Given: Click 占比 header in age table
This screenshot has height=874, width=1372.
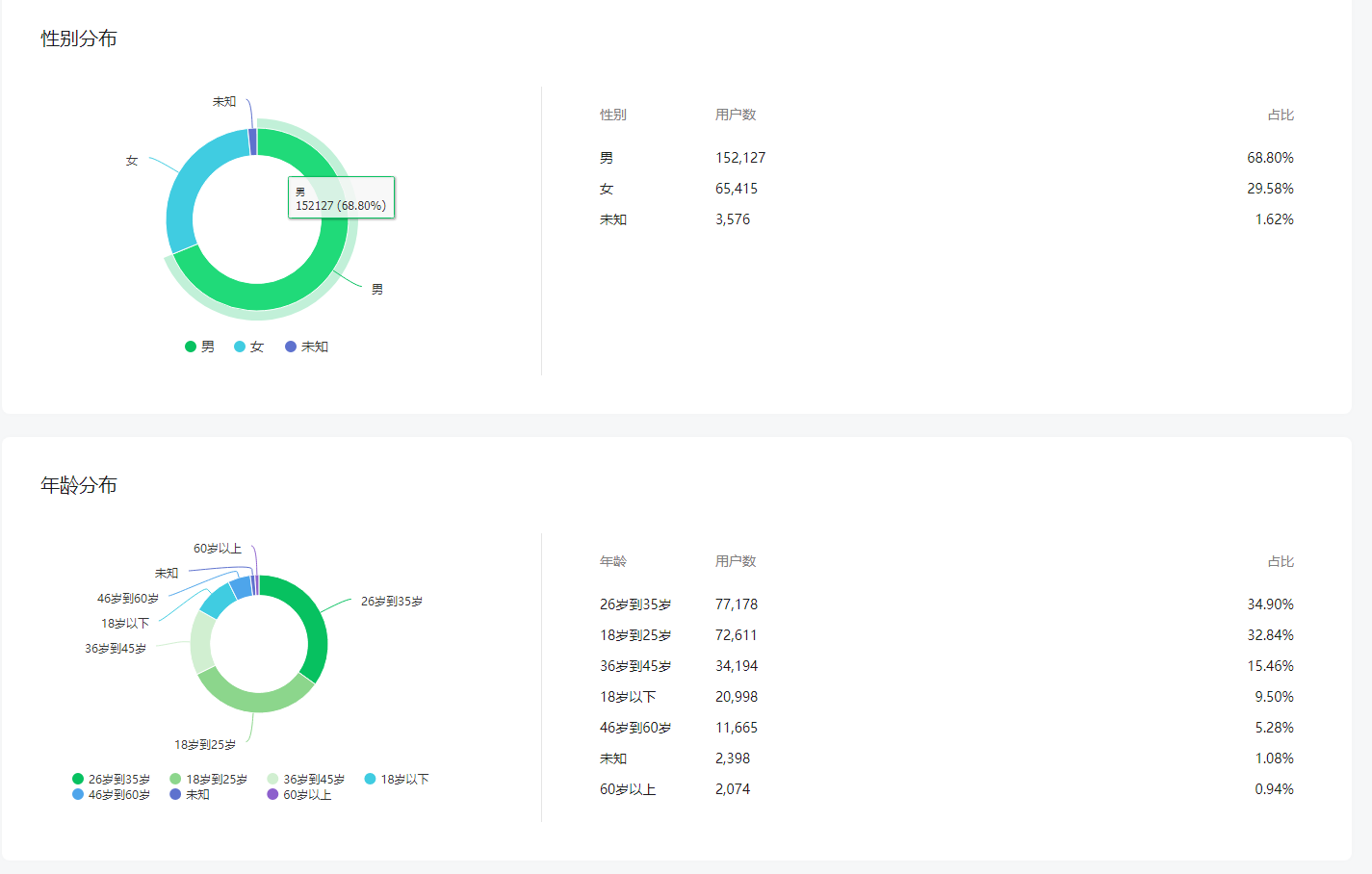Looking at the screenshot, I should click(x=1281, y=561).
